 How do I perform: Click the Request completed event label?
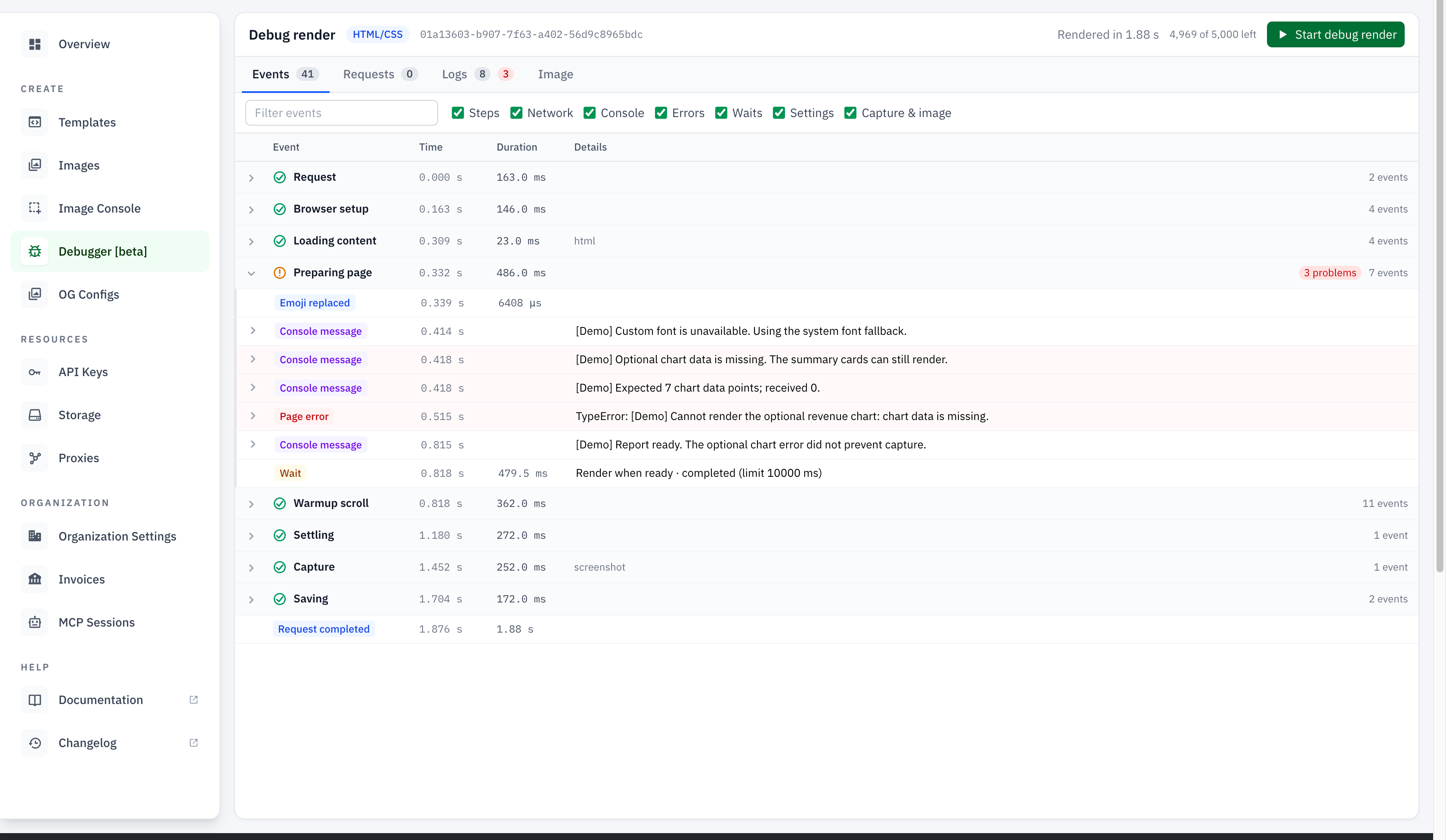[324, 629]
